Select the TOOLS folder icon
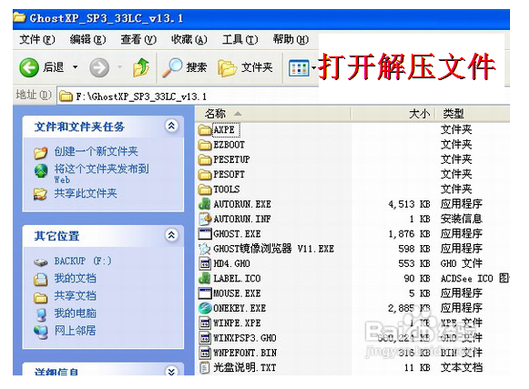This screenshot has height=389, width=529. pos(204,189)
